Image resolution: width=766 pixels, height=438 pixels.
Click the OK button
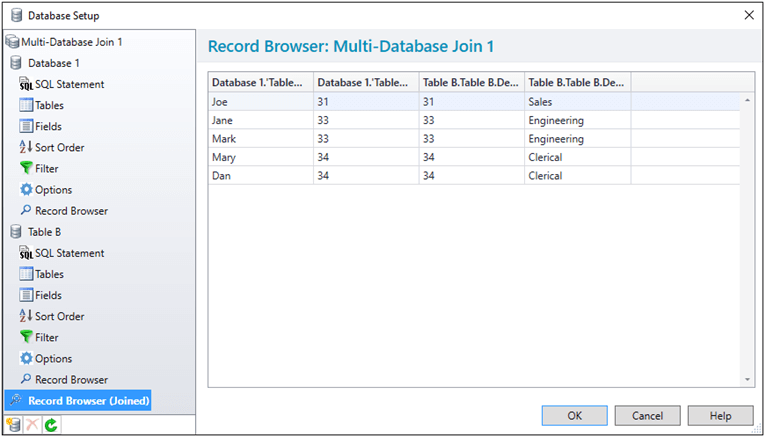(x=574, y=416)
